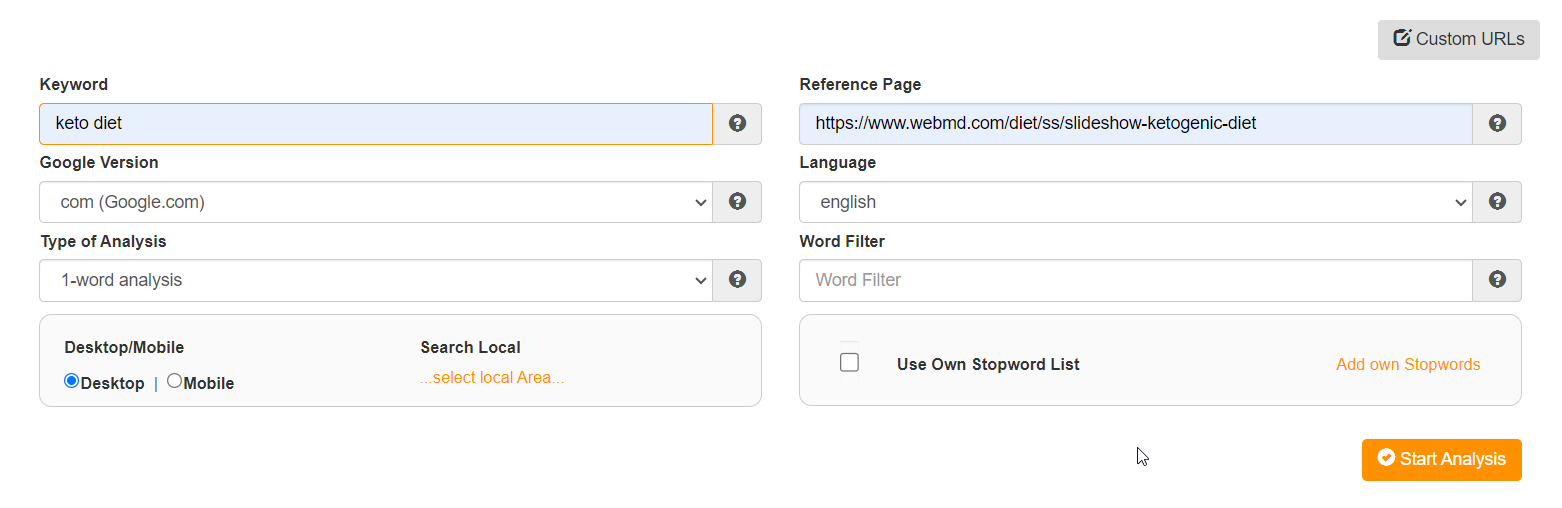
Task: Open the Google Version dropdown
Action: [x=376, y=202]
